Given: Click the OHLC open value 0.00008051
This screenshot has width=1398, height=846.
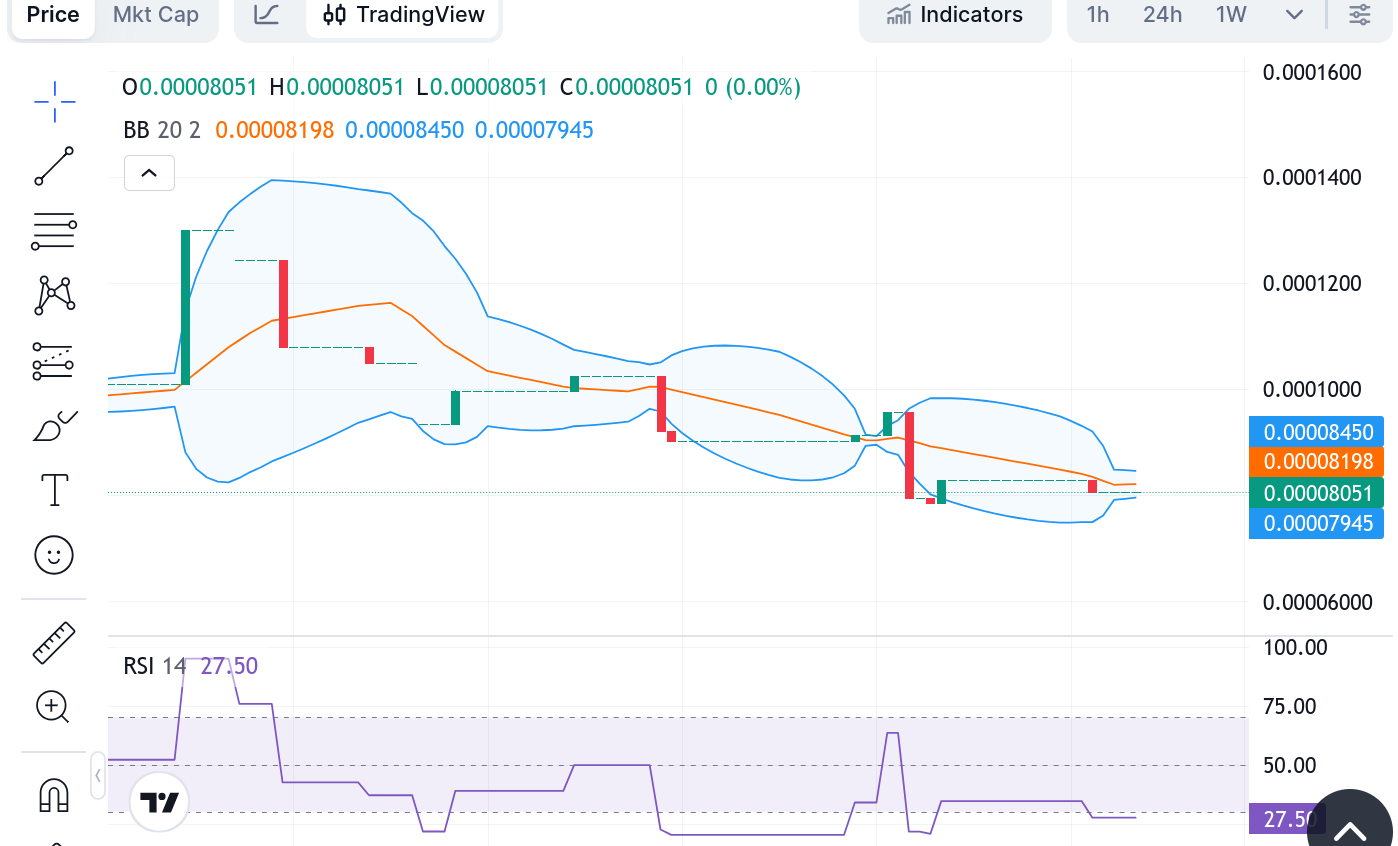Looking at the screenshot, I should pos(198,87).
